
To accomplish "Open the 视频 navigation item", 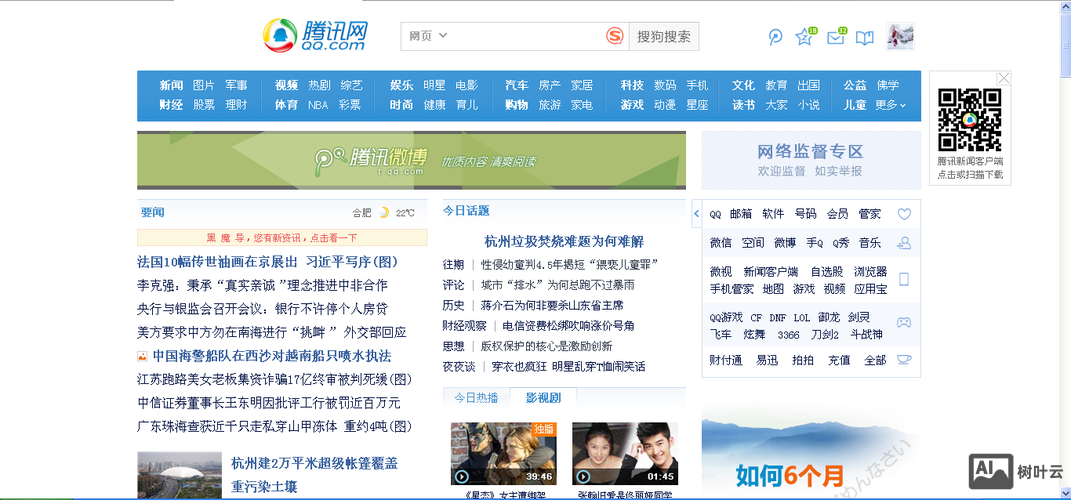I will point(286,85).
